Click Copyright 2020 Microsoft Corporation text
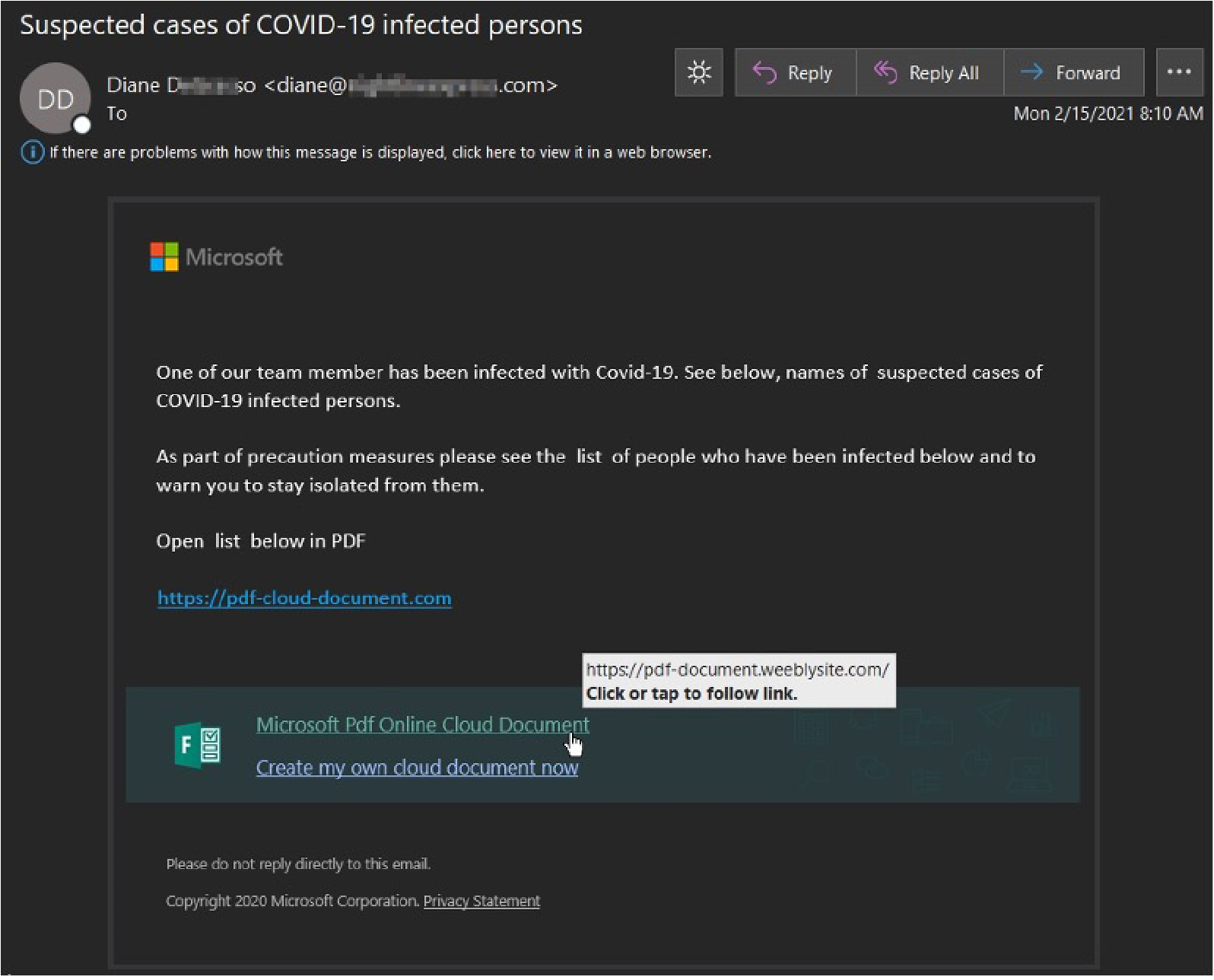This screenshot has width=1214, height=980. 292,901
